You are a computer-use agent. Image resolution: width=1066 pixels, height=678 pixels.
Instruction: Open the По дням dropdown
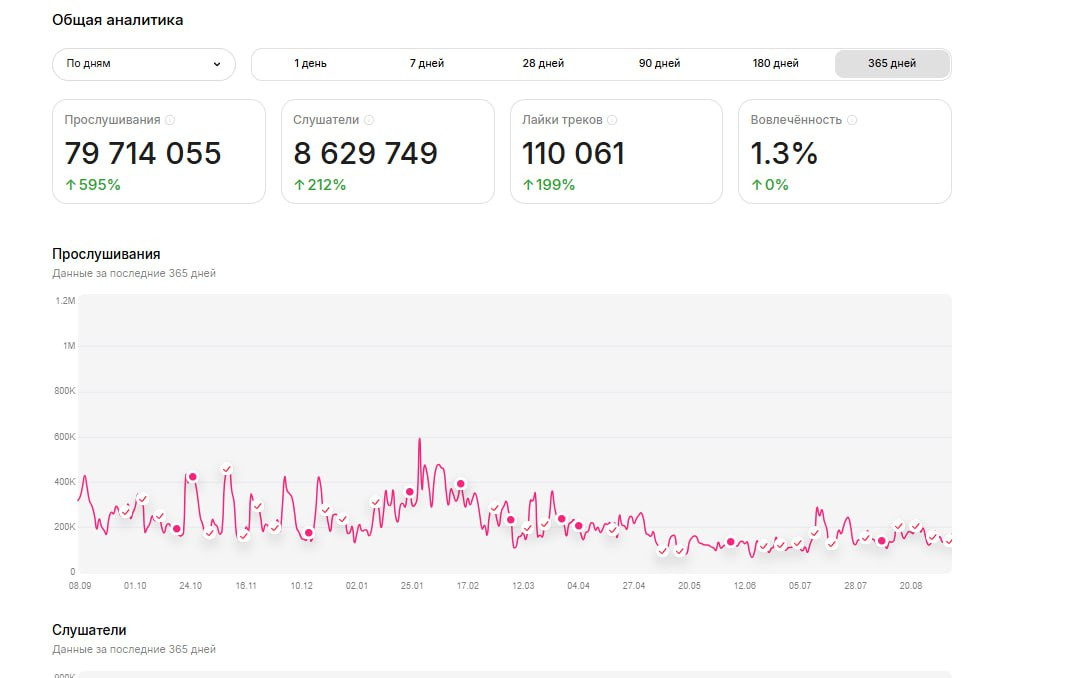tap(144, 64)
